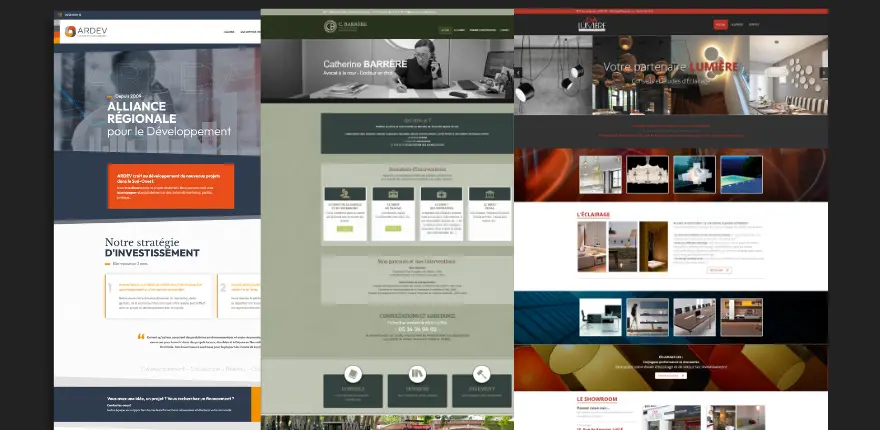Click the green button in family law card

(345, 228)
